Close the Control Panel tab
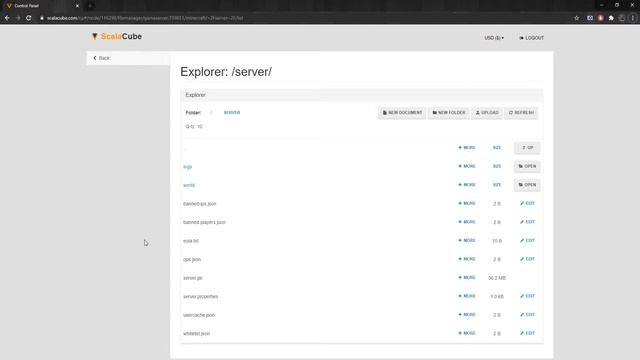 click(x=77, y=6)
